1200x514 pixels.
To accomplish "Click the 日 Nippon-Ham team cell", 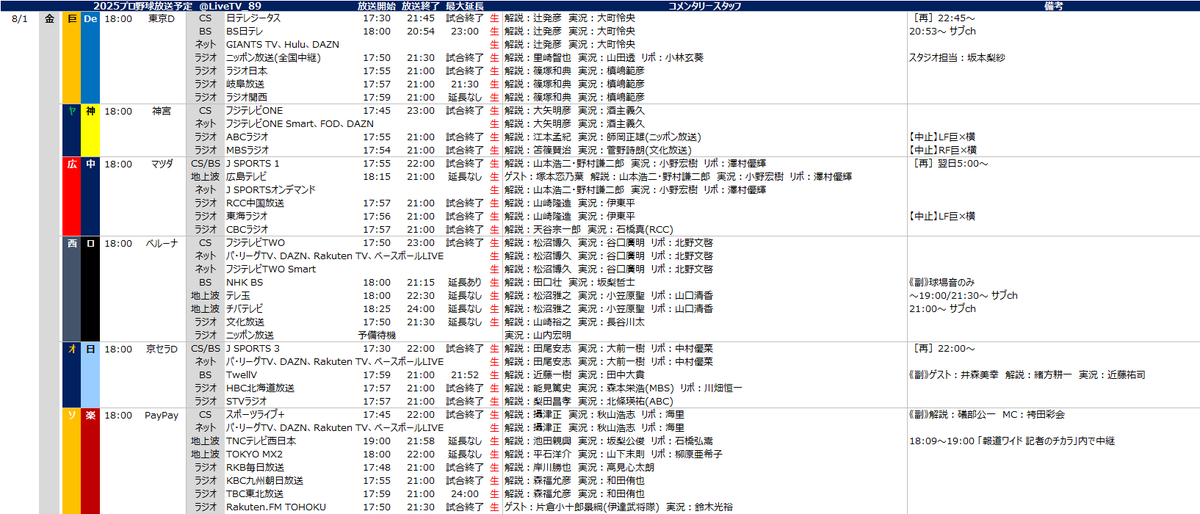I will pos(90,375).
